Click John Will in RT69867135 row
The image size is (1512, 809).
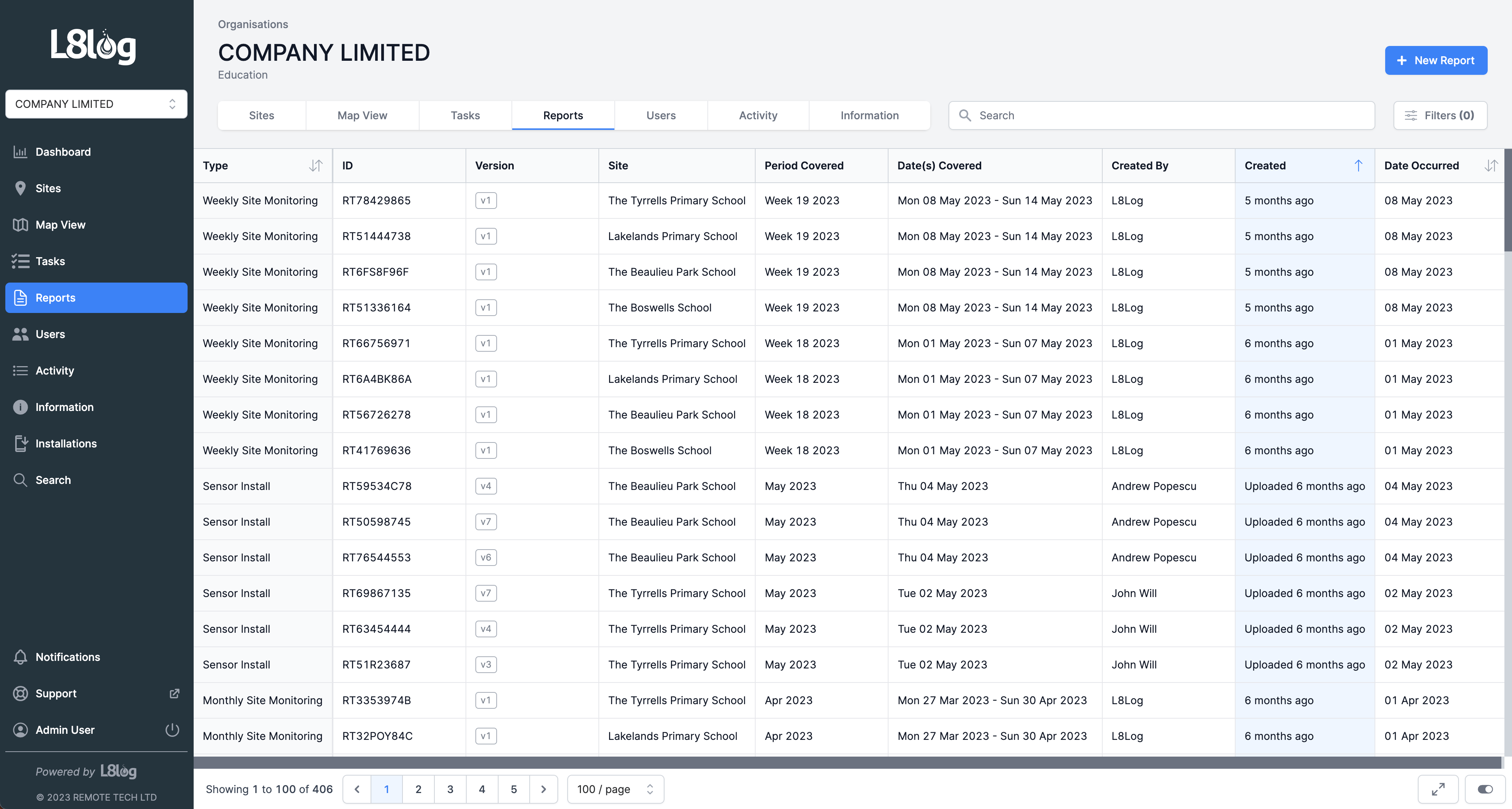[1134, 594]
